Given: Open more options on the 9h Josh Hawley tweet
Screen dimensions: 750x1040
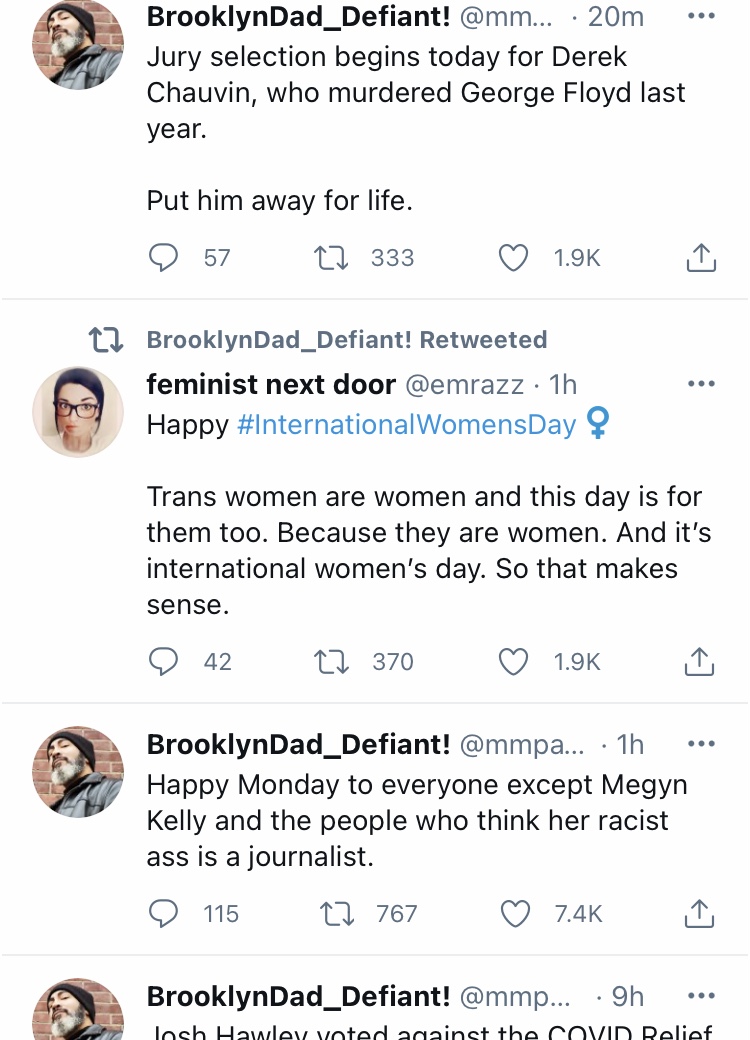Looking at the screenshot, I should (701, 996).
